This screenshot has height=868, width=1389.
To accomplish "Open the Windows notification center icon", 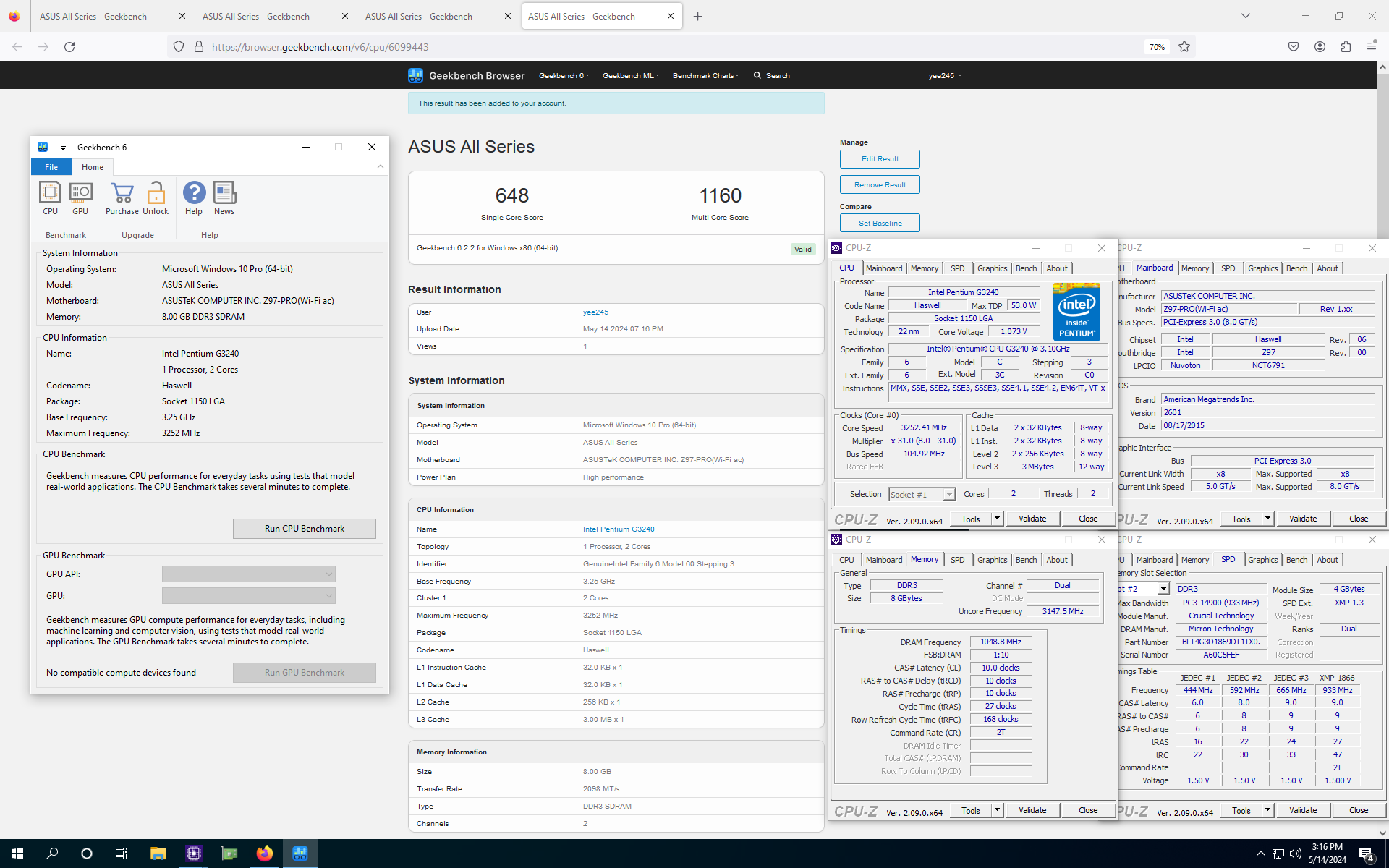I will pos(1366,854).
